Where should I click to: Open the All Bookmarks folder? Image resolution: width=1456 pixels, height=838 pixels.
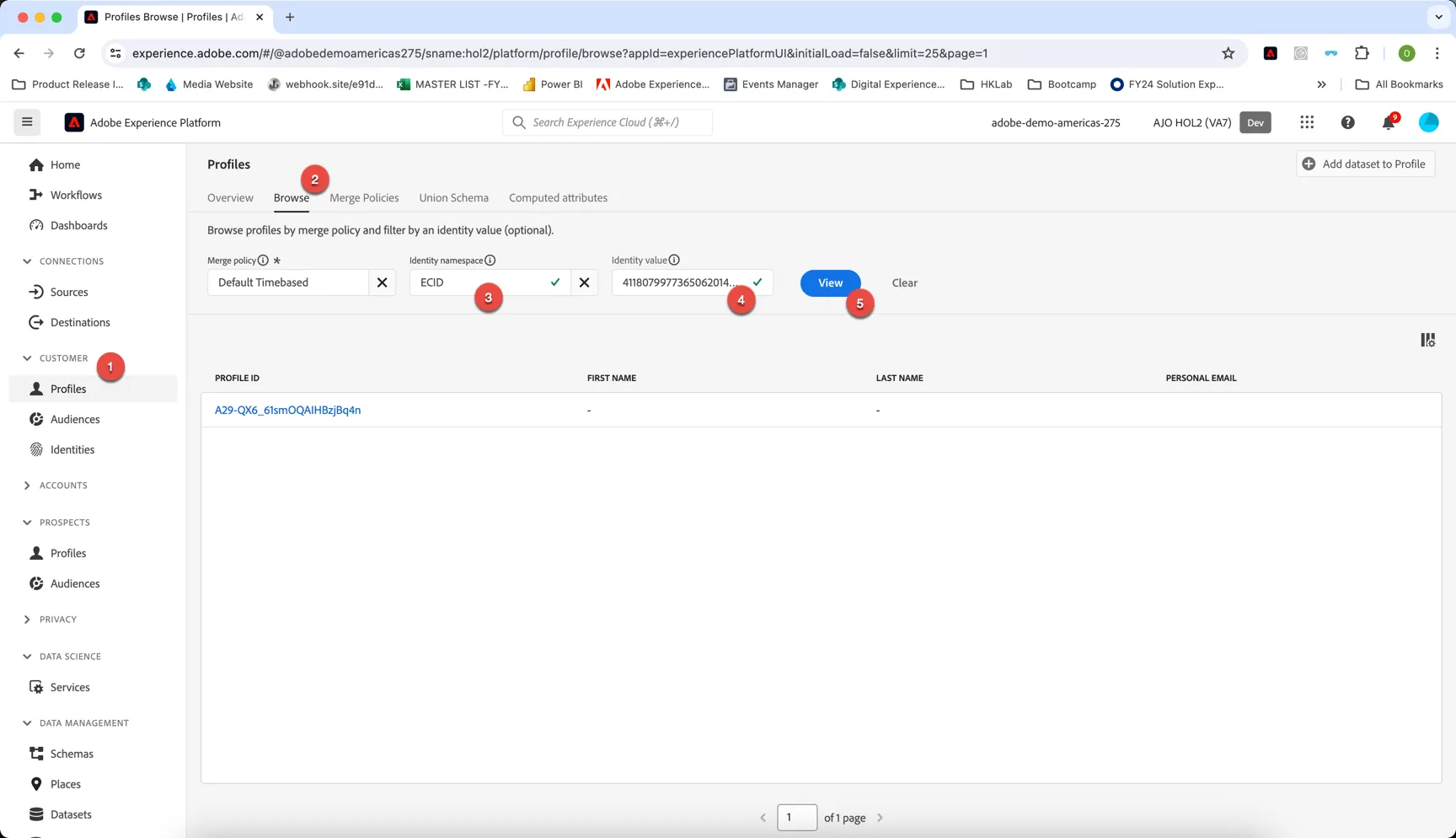click(x=1399, y=84)
